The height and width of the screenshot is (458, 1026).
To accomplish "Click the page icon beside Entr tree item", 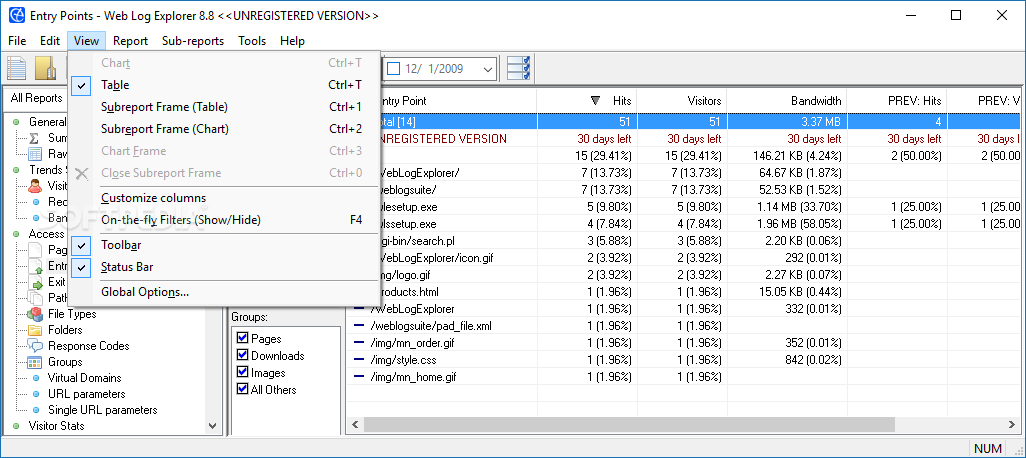I will (36, 266).
